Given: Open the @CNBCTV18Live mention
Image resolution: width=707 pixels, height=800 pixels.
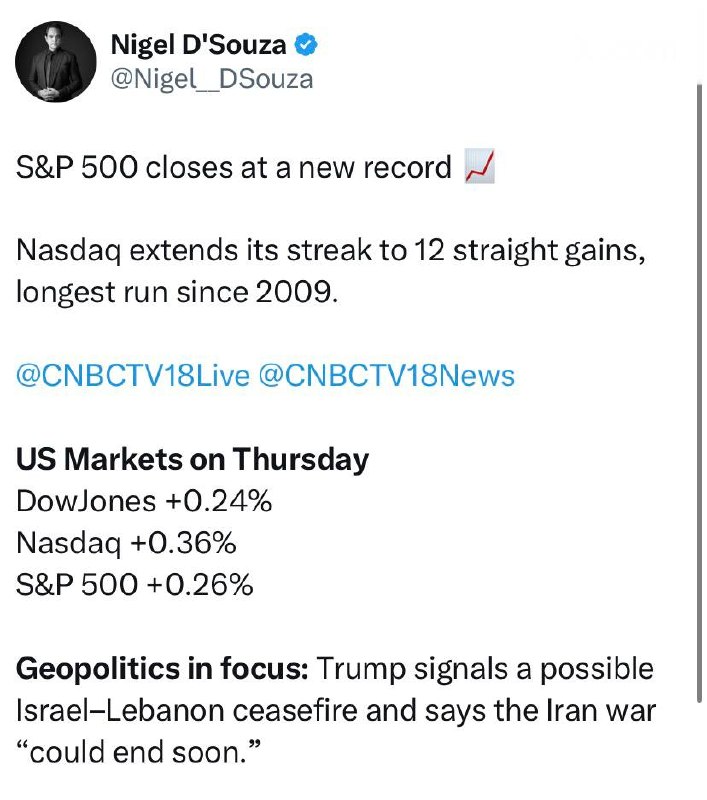Looking at the screenshot, I should point(132,376).
